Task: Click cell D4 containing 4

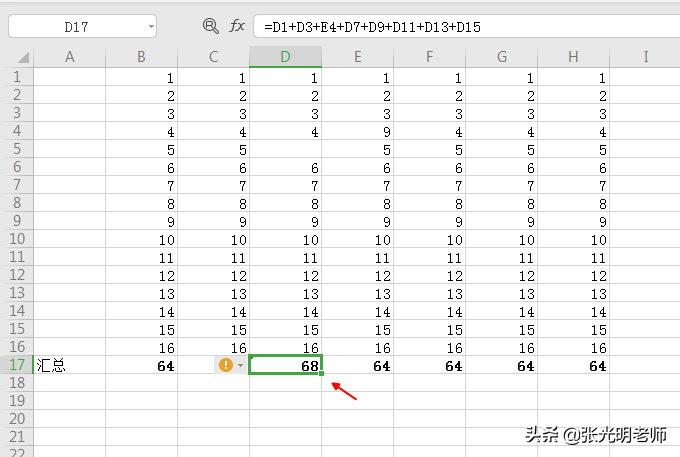Action: 285,131
